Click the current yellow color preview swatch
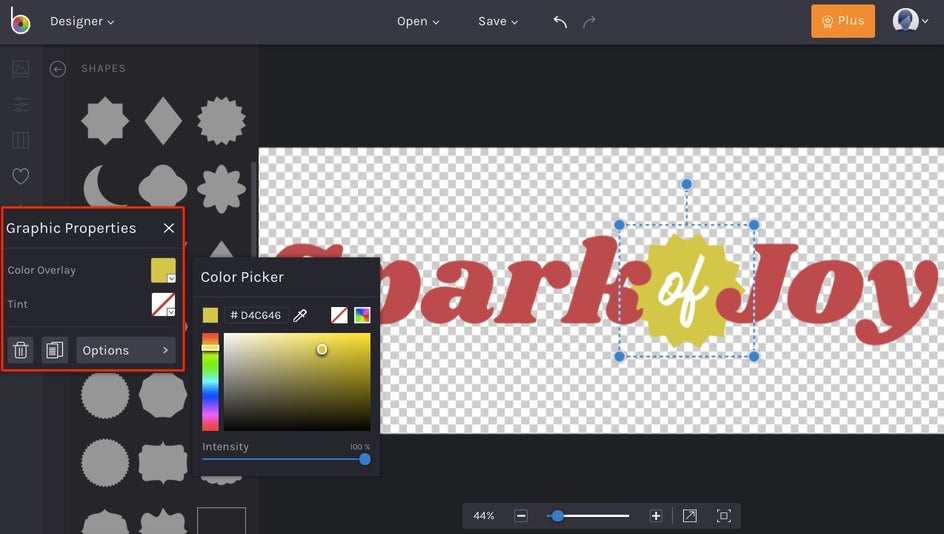 pyautogui.click(x=210, y=315)
